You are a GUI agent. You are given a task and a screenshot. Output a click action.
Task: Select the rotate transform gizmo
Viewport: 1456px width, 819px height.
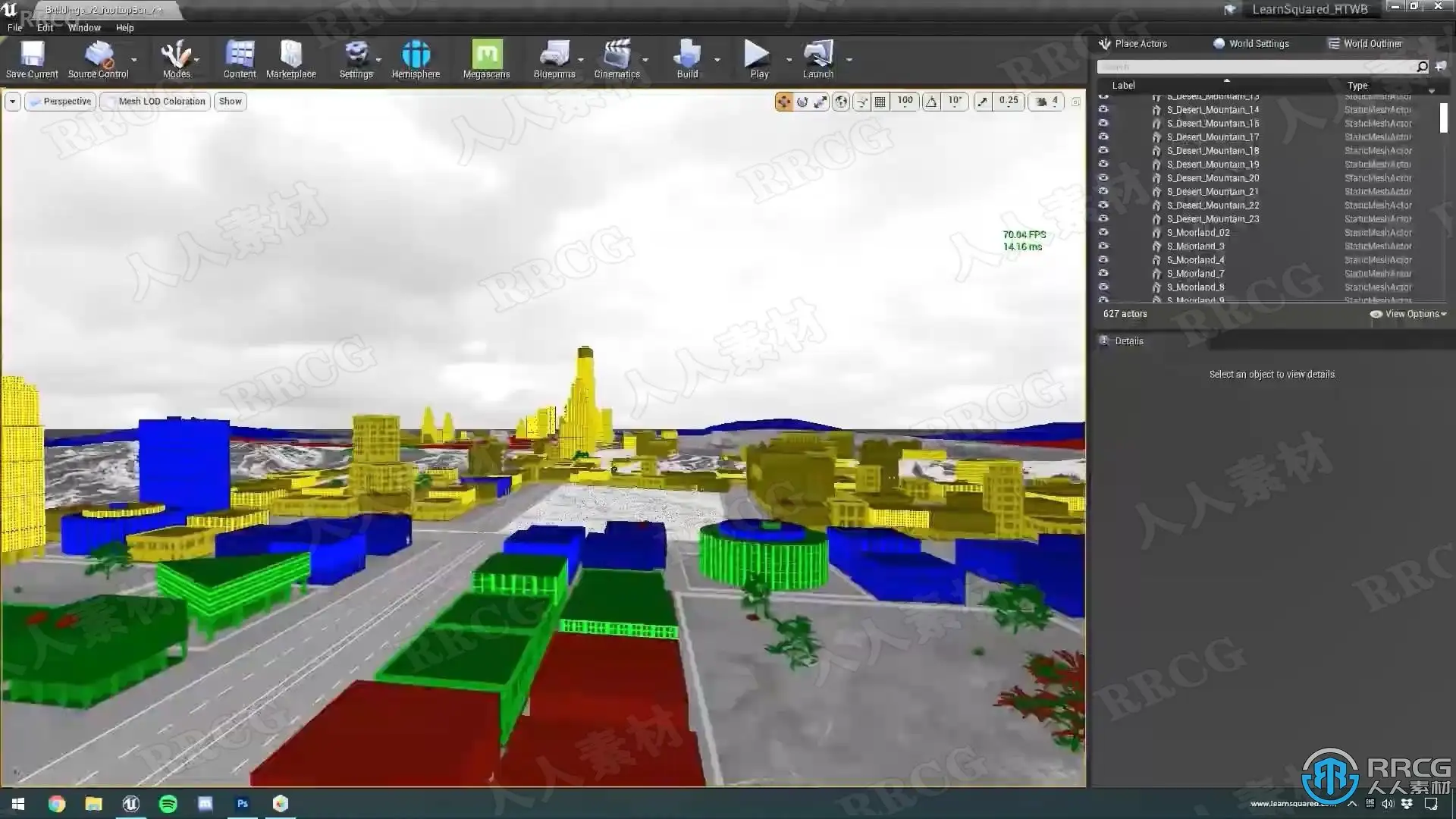tap(802, 102)
